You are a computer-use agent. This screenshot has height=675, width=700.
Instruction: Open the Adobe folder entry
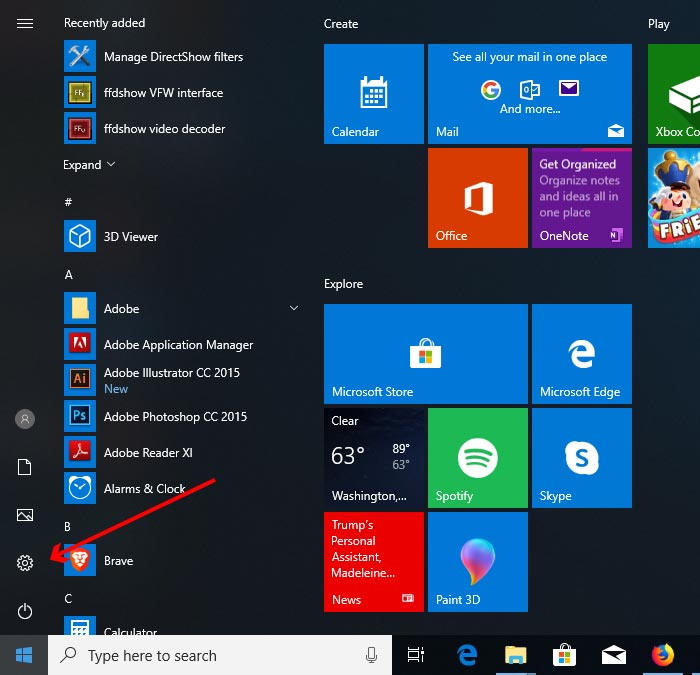[183, 308]
